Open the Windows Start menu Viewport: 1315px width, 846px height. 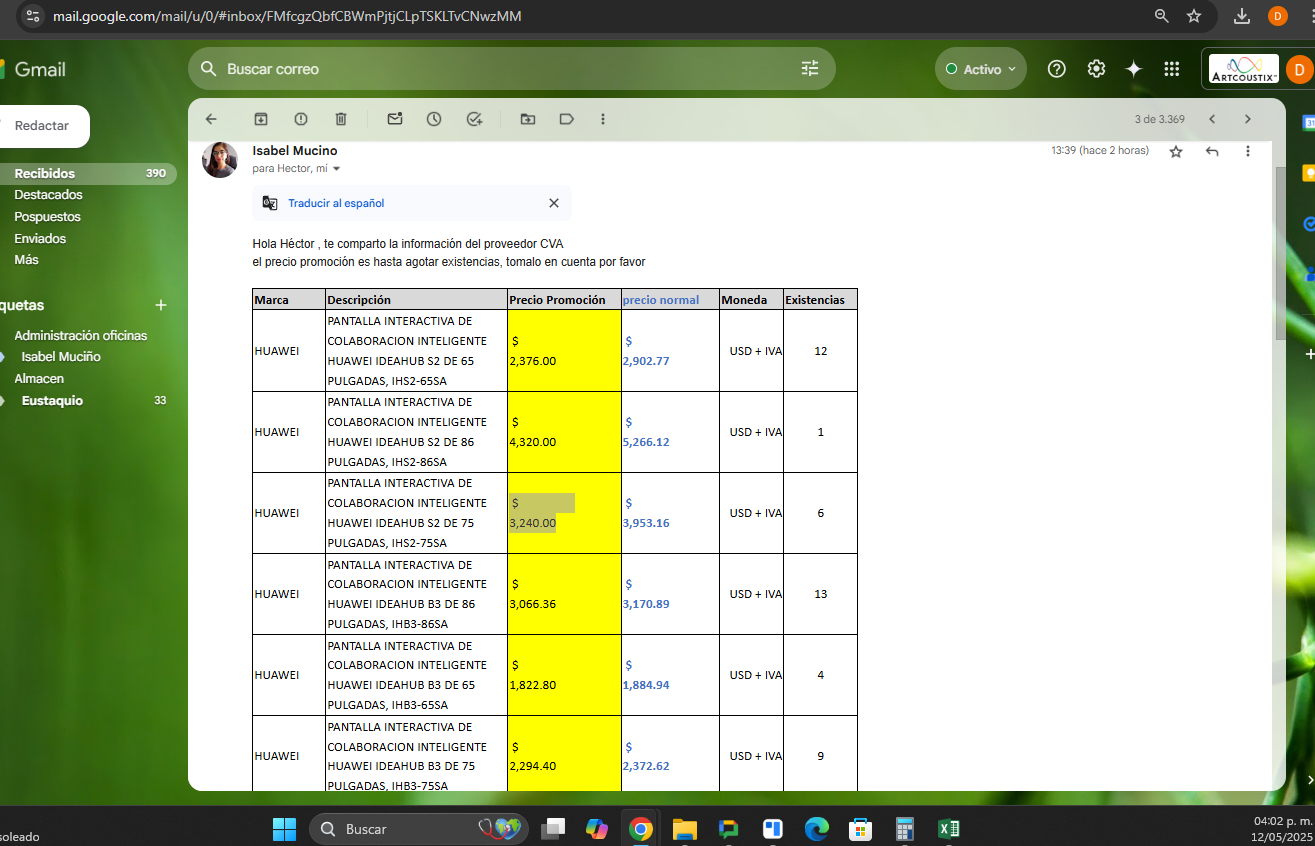click(284, 829)
